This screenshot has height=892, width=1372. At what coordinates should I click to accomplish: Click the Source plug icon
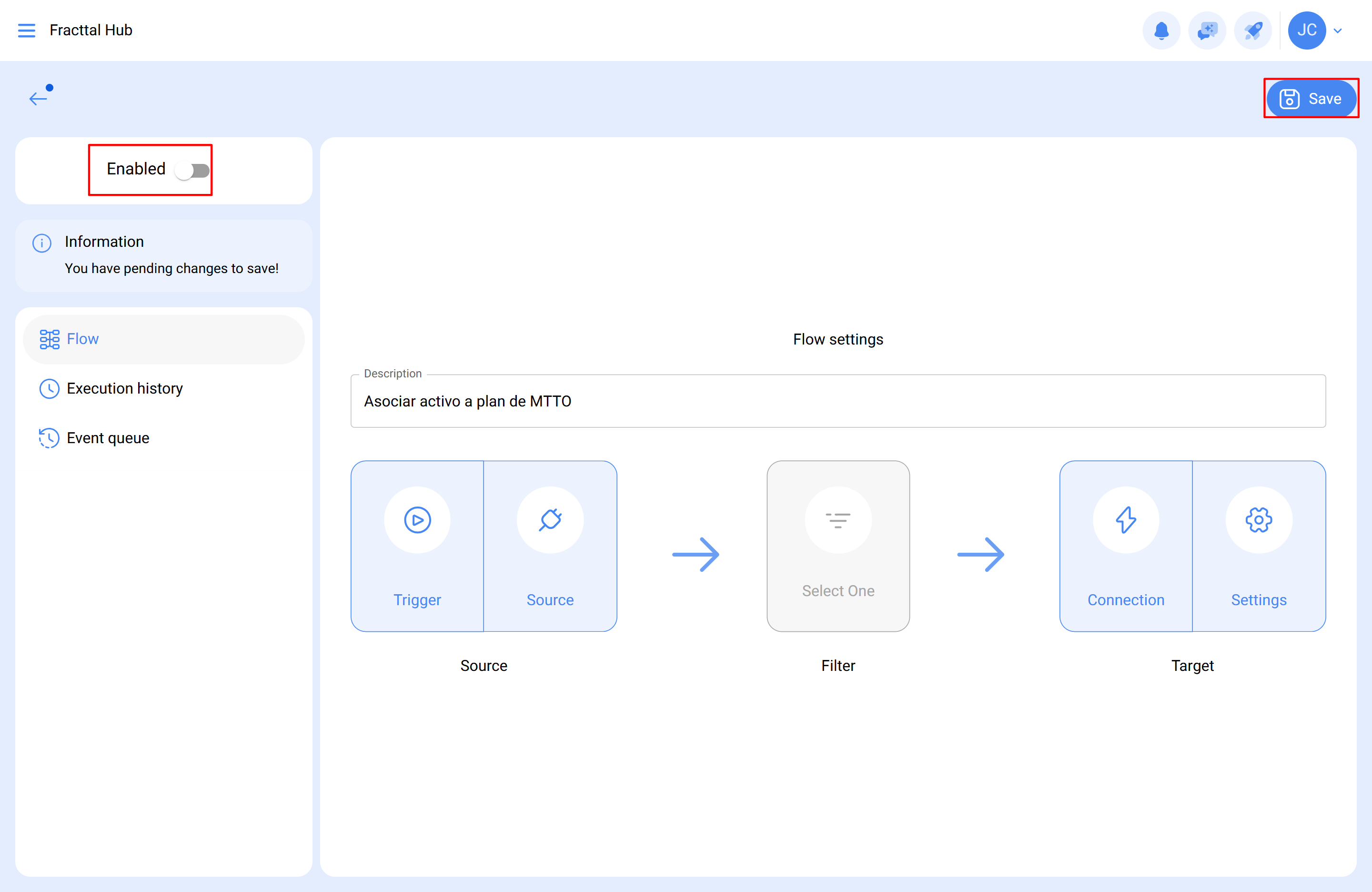coord(550,519)
